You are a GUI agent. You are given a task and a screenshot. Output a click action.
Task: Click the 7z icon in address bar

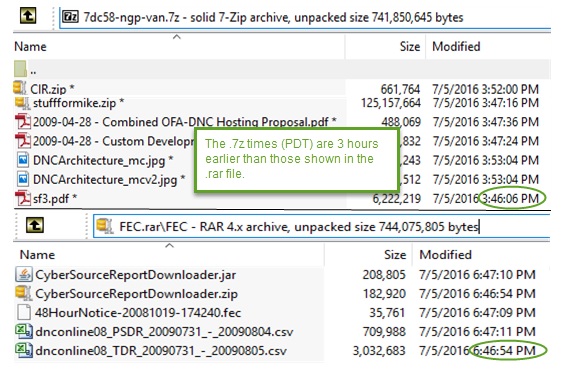click(70, 17)
